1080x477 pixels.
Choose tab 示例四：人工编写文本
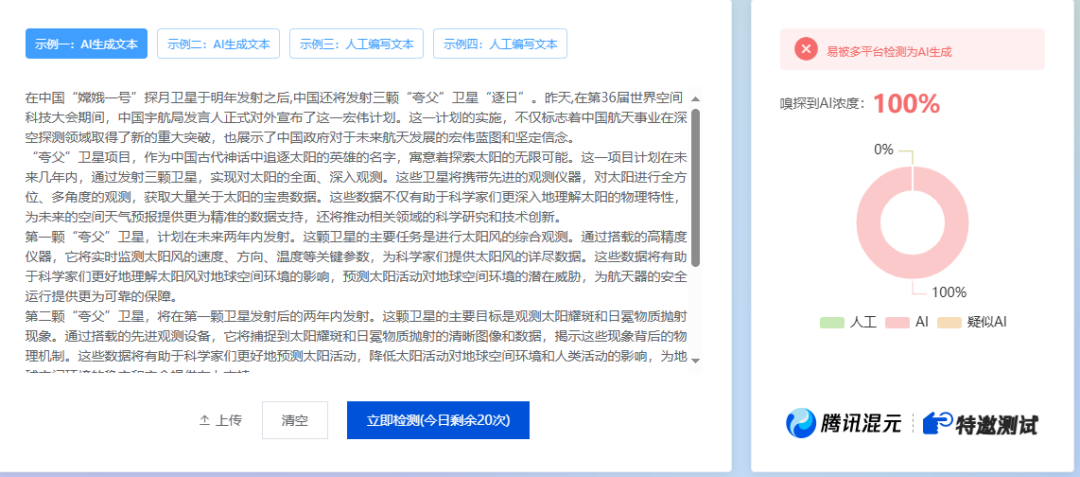point(500,44)
